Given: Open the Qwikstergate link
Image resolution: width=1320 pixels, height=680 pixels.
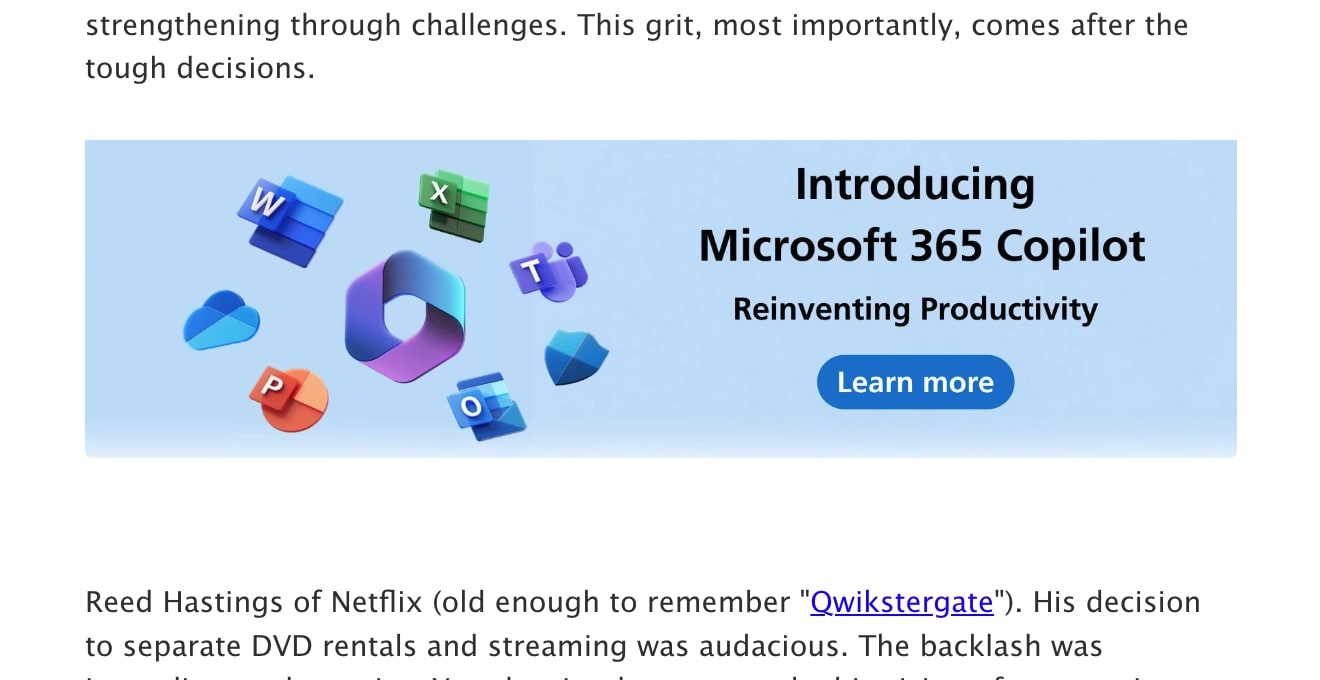Looking at the screenshot, I should [901, 602].
